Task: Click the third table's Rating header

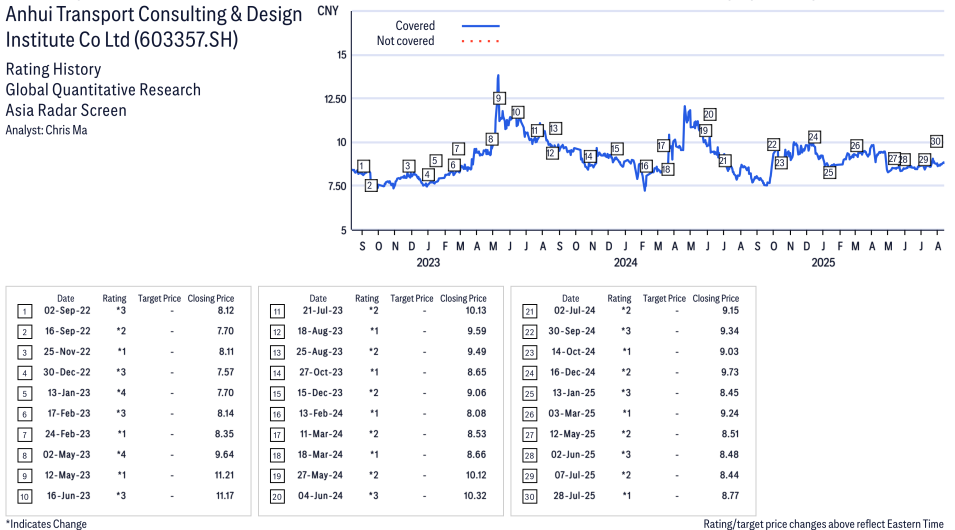Action: click(619, 299)
